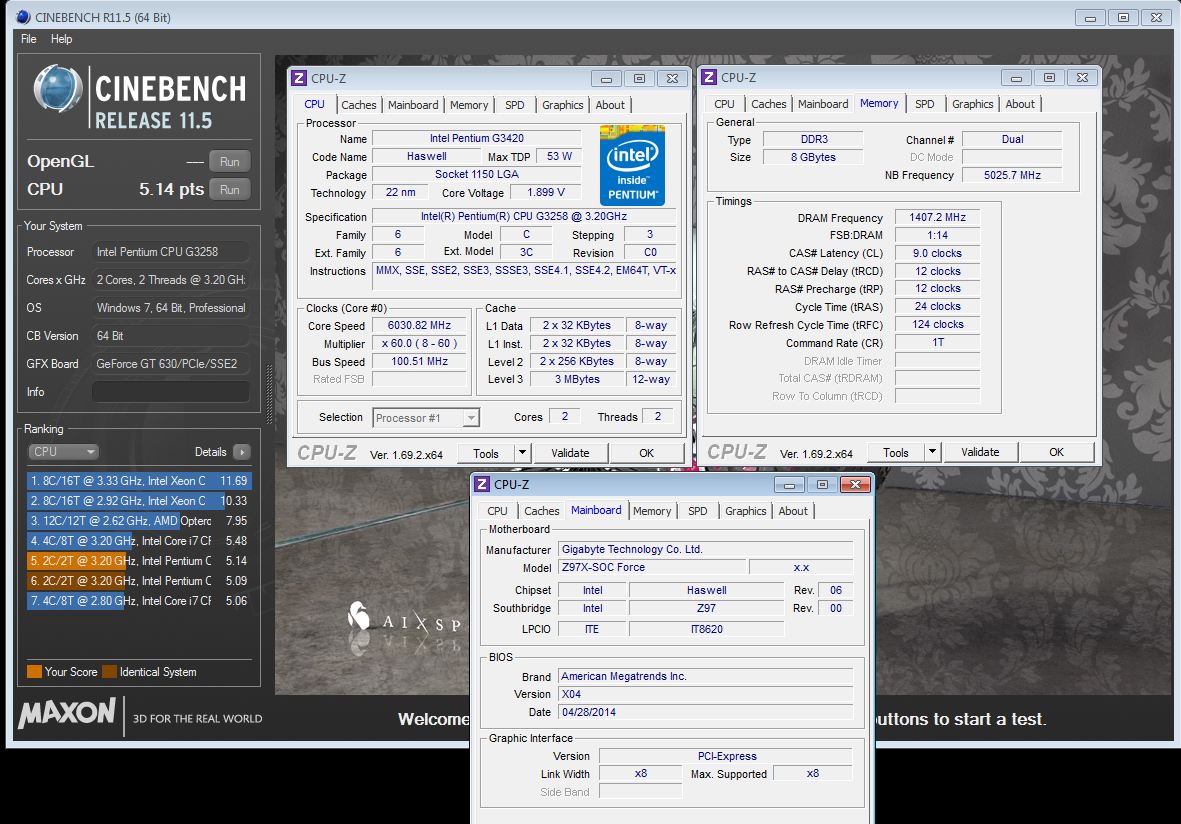Click the Cinebench panel resize grip handle
Viewport: 1181px width, 824px height.
point(269,394)
